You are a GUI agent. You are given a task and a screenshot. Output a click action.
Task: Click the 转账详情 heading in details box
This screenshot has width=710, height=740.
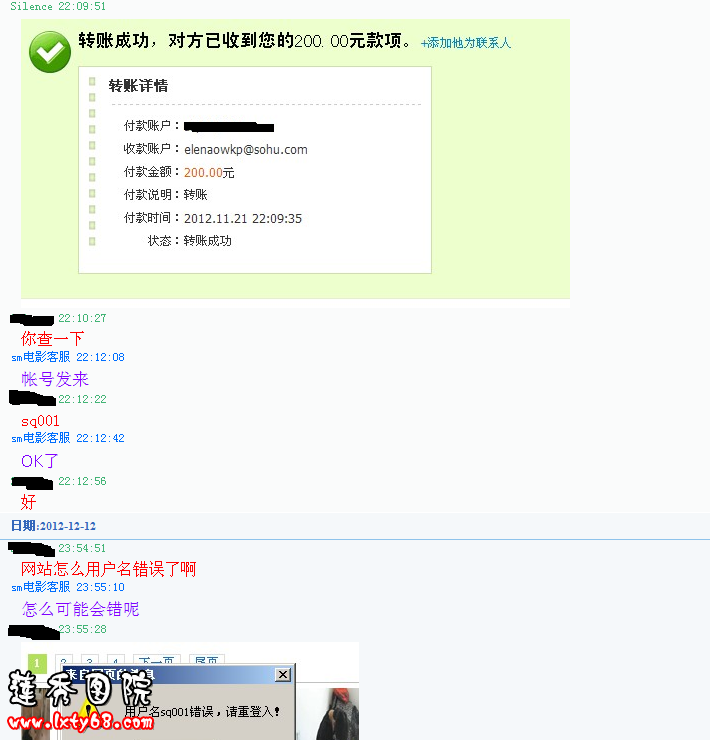point(138,86)
